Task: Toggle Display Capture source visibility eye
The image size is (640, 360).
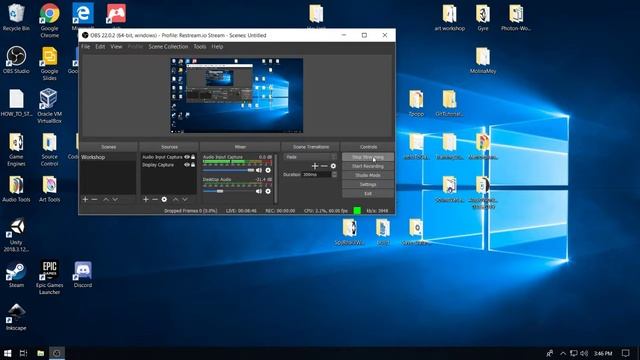Action: click(x=187, y=164)
